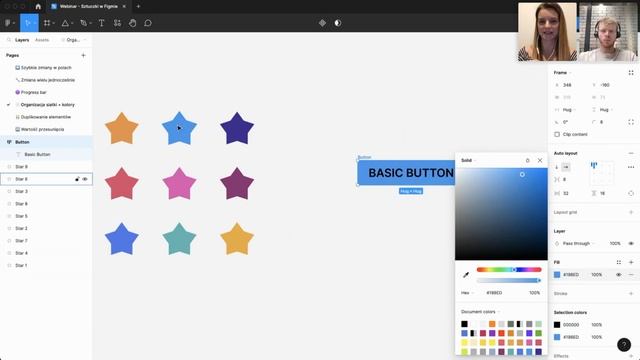Hide the fill using its eye icon
The height and width of the screenshot is (360, 640).
tap(619, 275)
